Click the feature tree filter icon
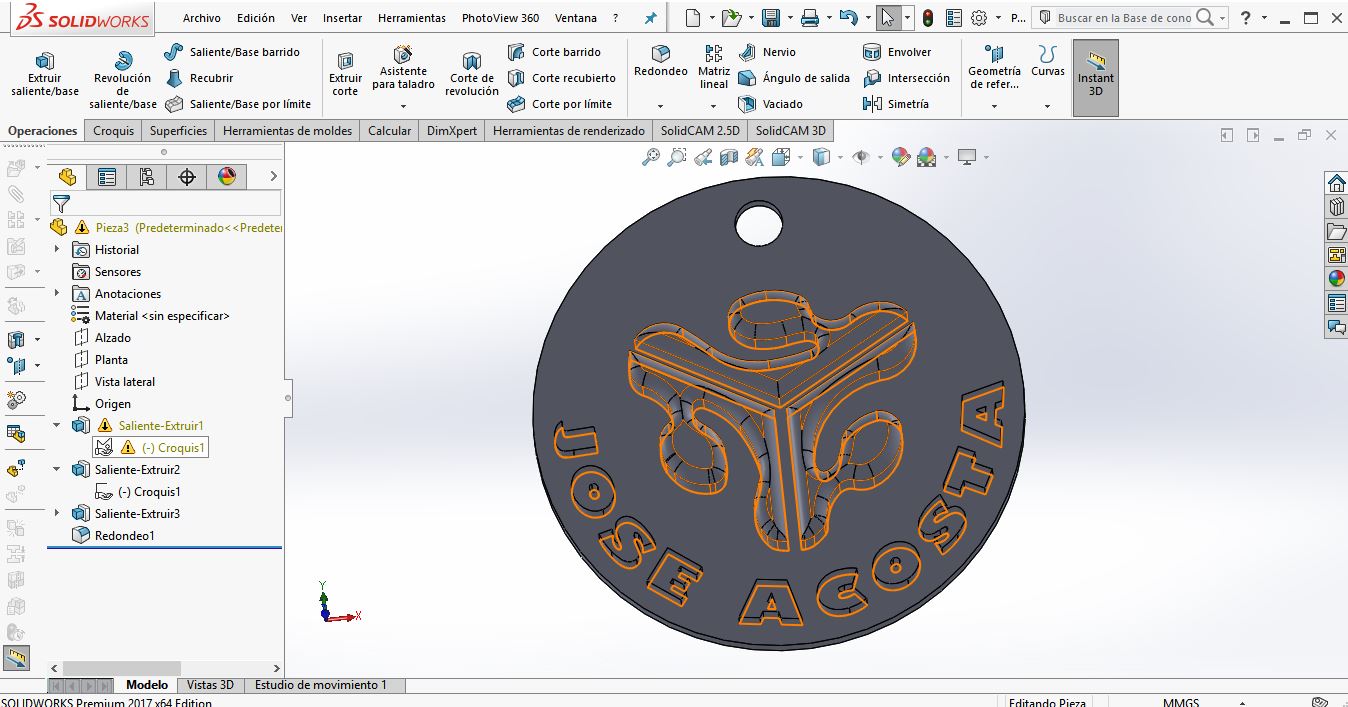1348x707 pixels. point(61,203)
